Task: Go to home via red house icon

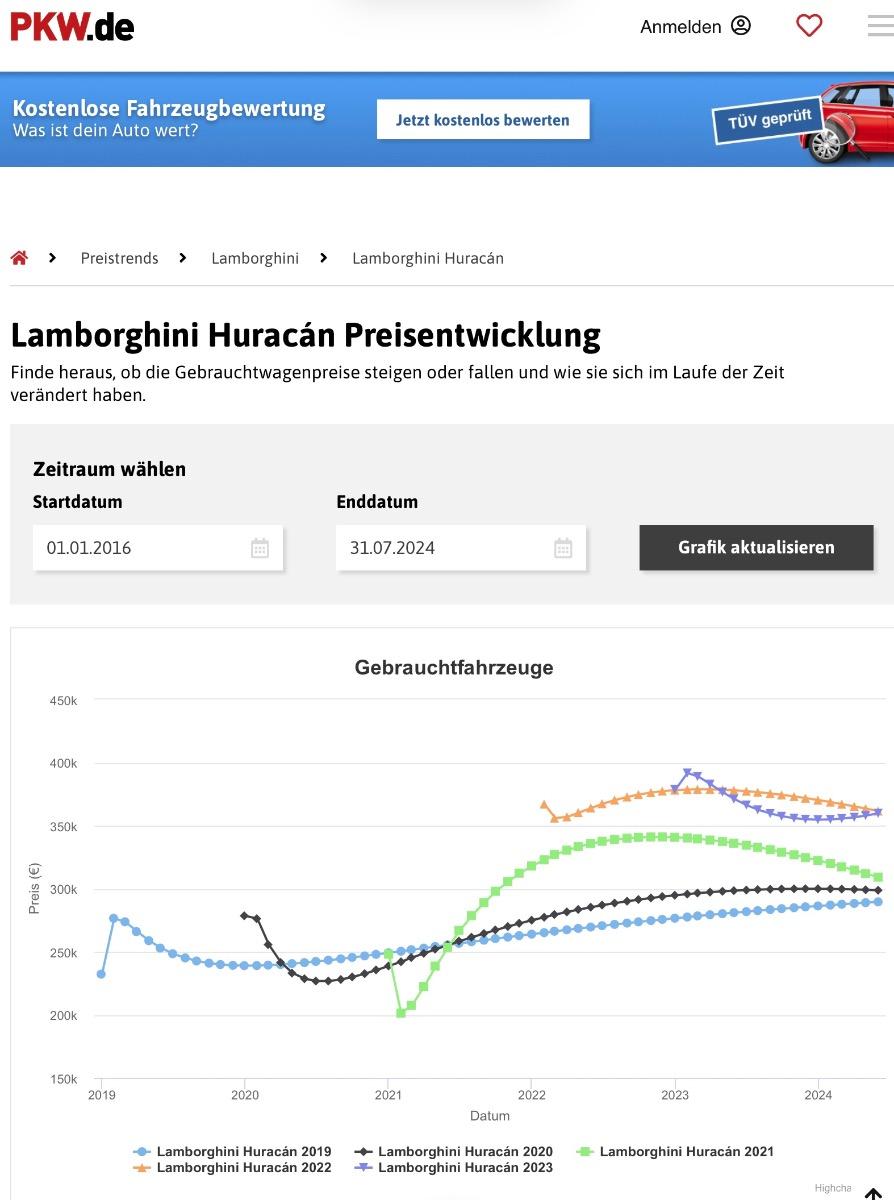Action: pyautogui.click(x=19, y=258)
